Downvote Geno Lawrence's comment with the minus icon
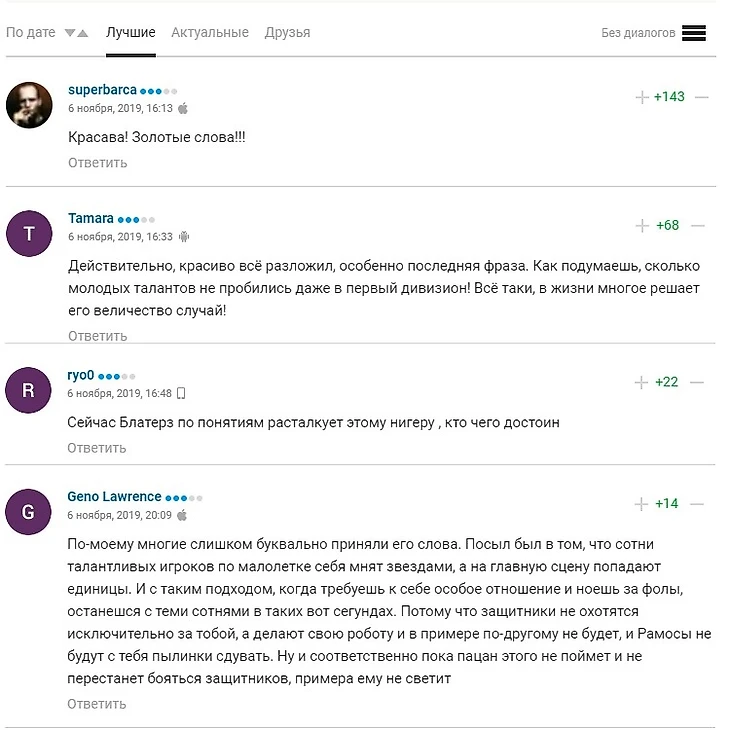The height and width of the screenshot is (730, 730). (x=697, y=504)
